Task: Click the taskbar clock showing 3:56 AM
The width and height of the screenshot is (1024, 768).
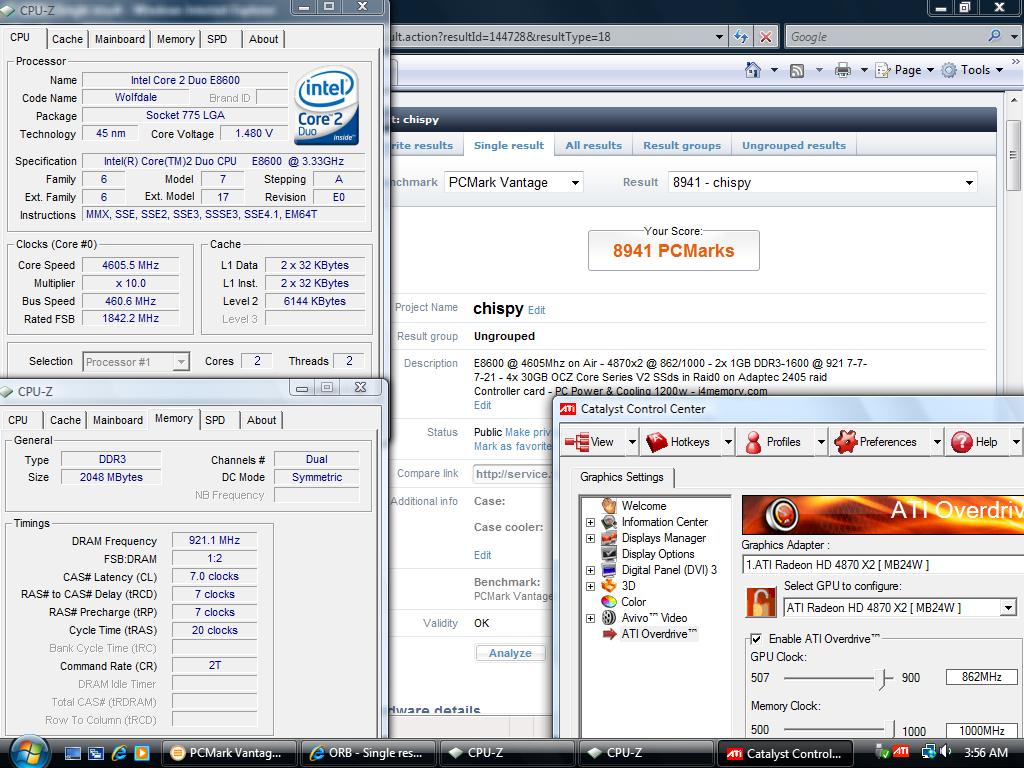Action: pyautogui.click(x=985, y=753)
